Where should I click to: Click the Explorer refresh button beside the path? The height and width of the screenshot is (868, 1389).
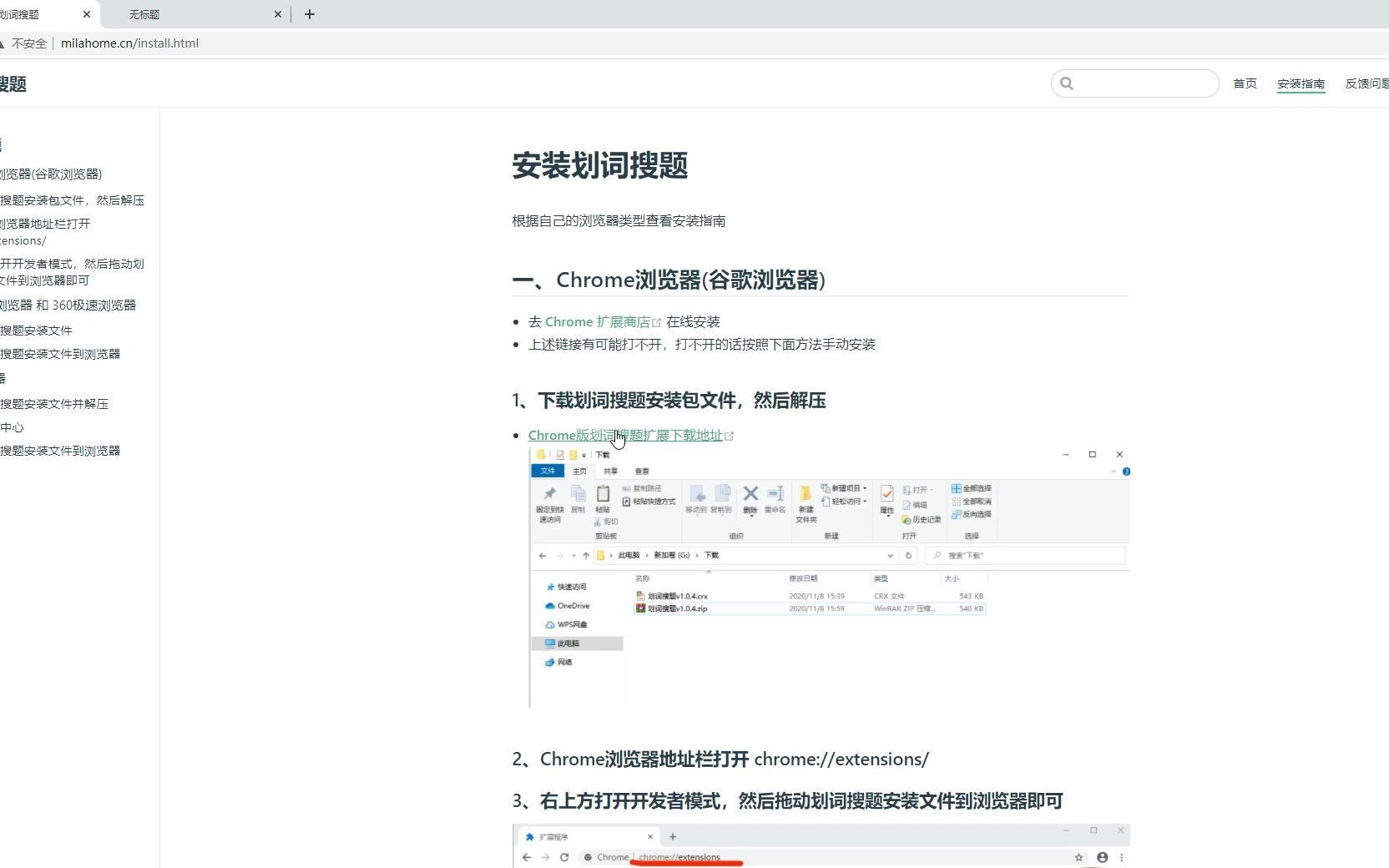909,556
